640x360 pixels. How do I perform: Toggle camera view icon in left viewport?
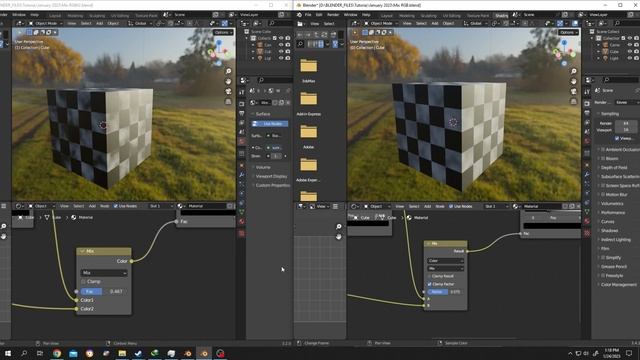(x=229, y=91)
